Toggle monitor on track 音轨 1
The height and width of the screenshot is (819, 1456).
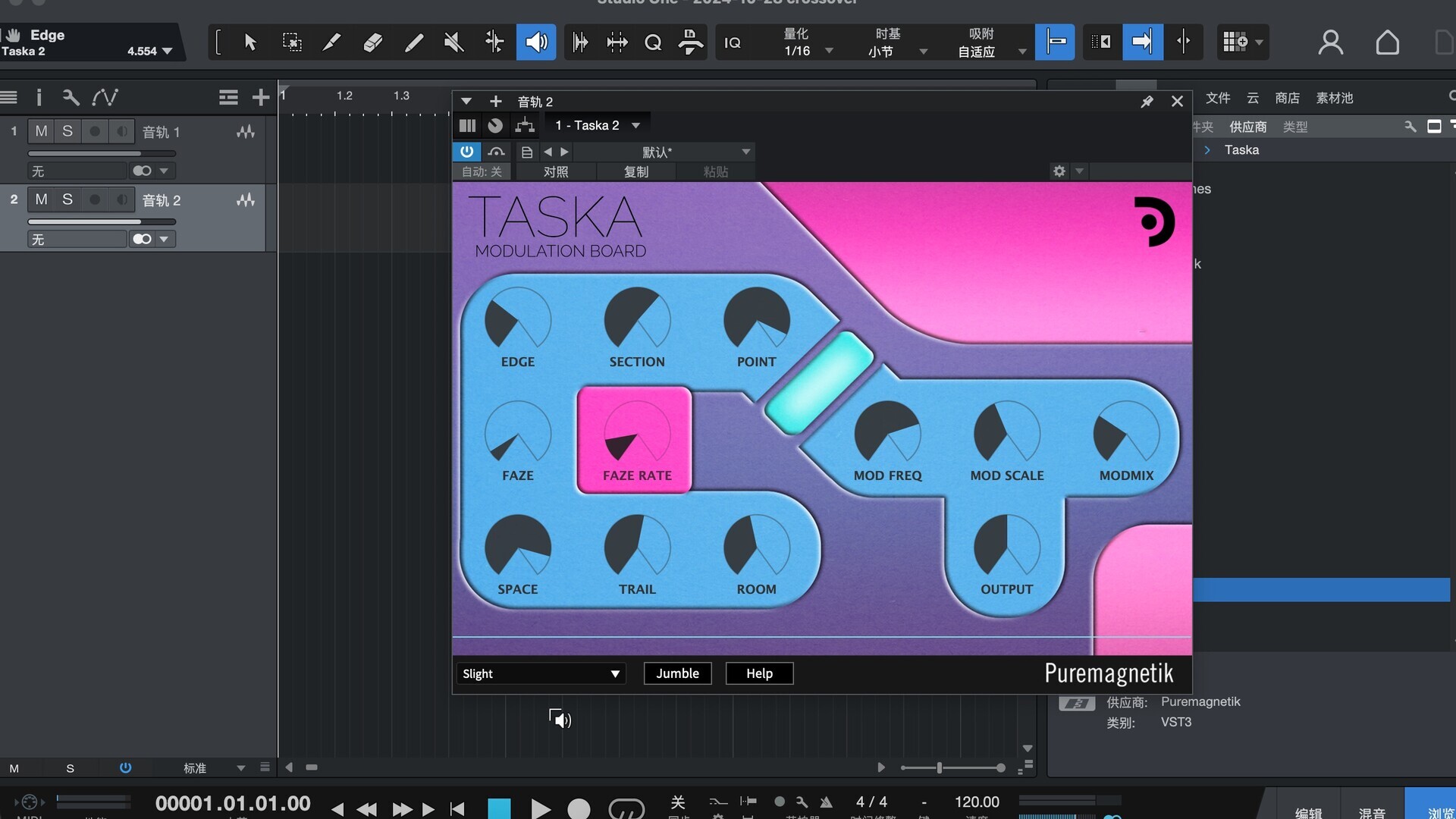pyautogui.click(x=121, y=131)
